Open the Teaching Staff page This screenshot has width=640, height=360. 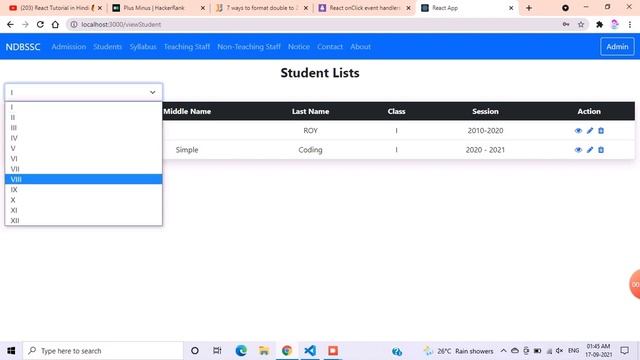tap(187, 47)
